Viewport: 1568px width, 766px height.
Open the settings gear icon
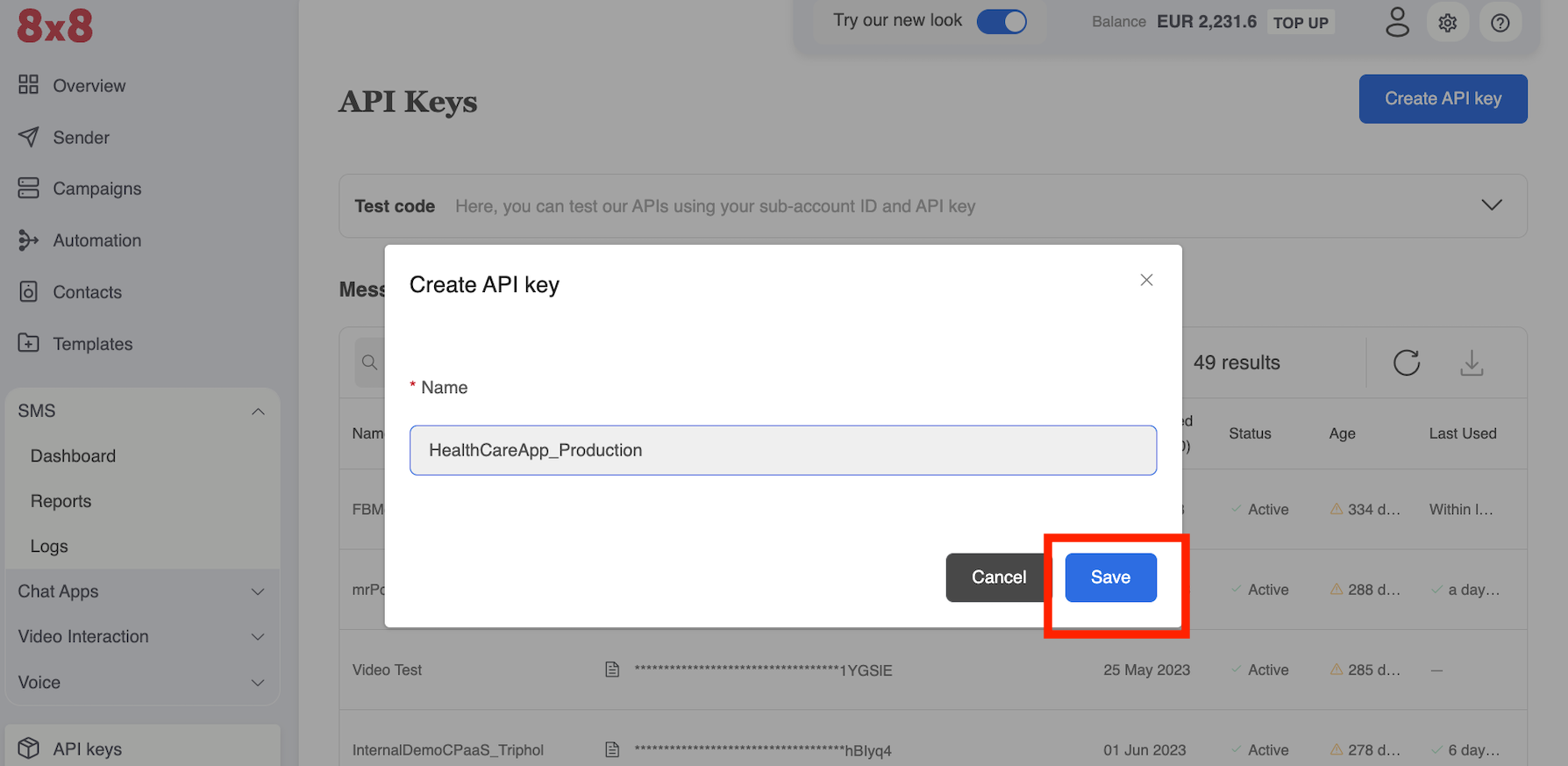1448,23
